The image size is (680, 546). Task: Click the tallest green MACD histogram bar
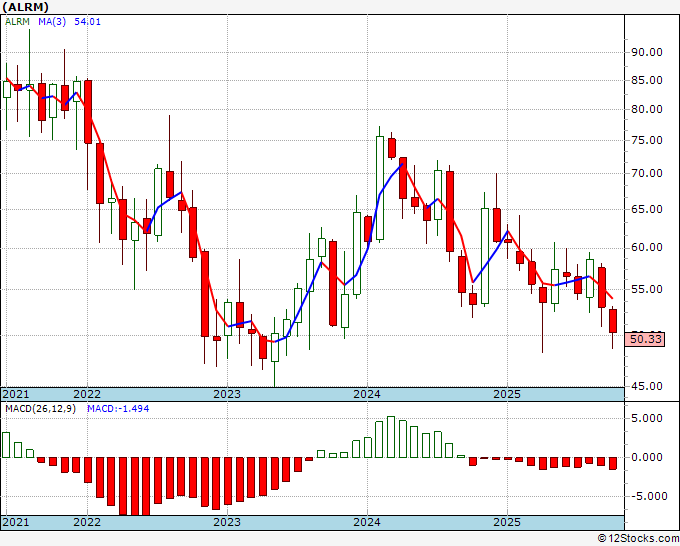pyautogui.click(x=391, y=437)
